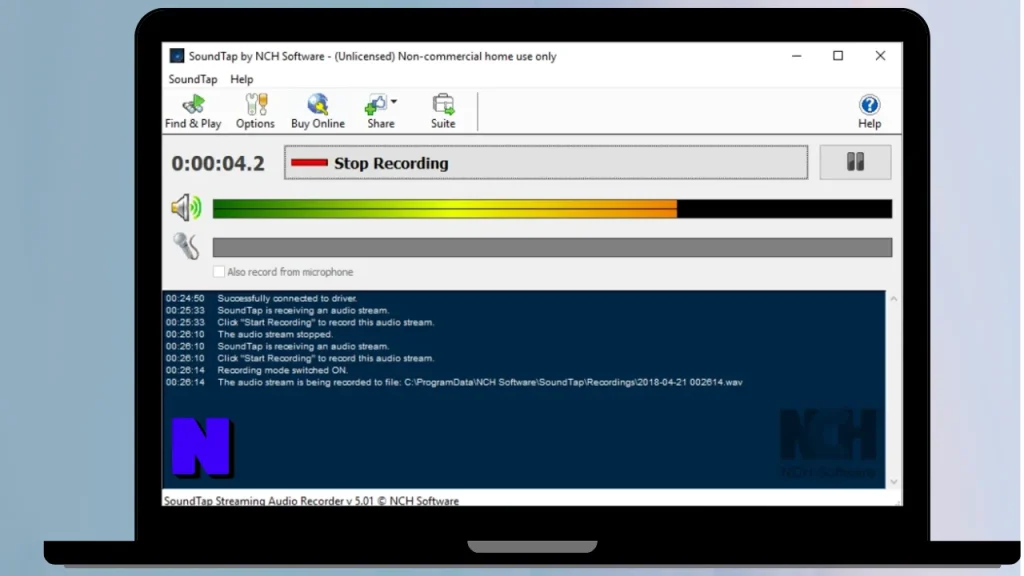Image resolution: width=1024 pixels, height=576 pixels.
Task: Open the Help toolbar icon
Action: [869, 111]
